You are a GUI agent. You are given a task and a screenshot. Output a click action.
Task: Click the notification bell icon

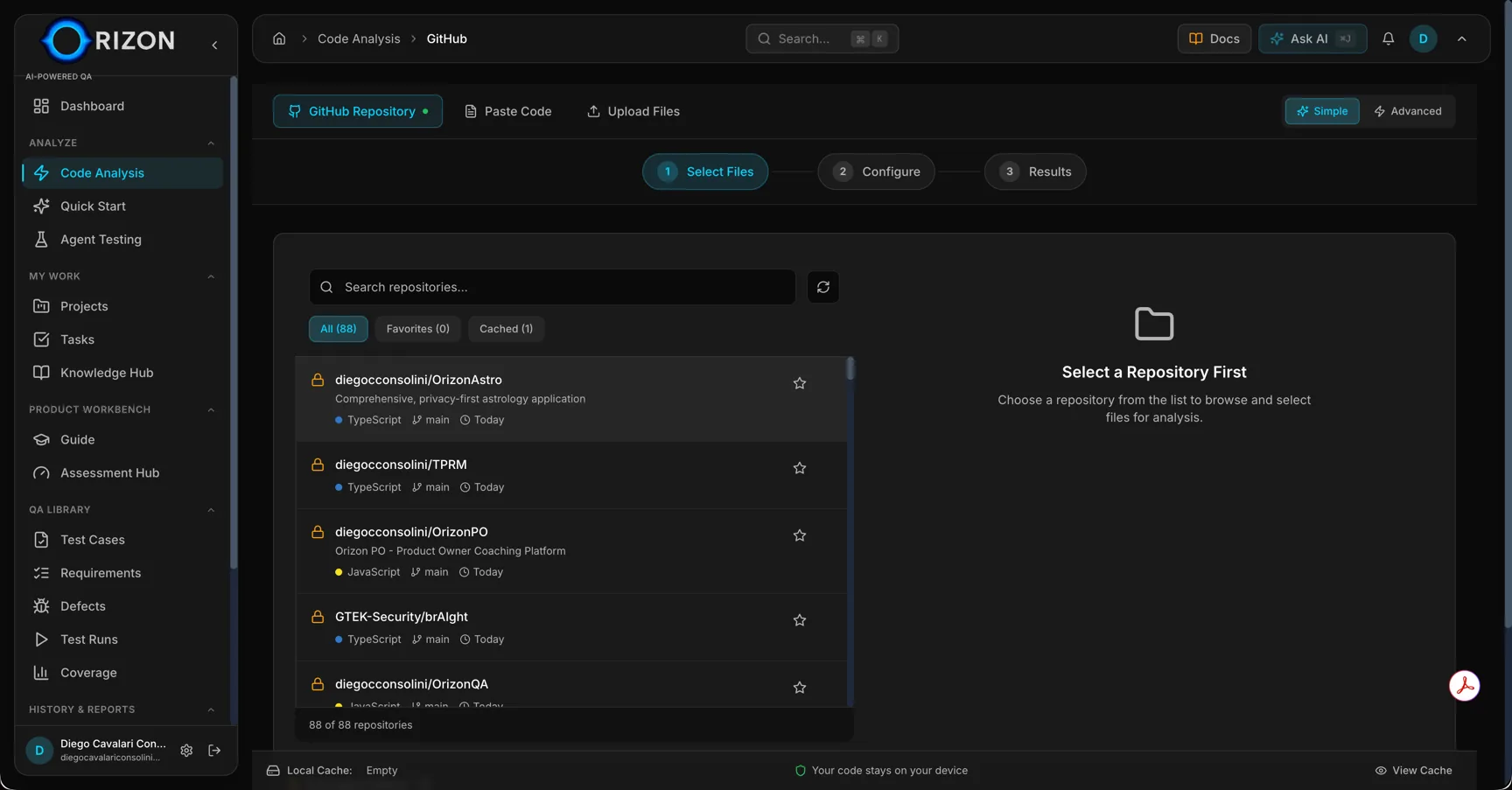pyautogui.click(x=1389, y=38)
